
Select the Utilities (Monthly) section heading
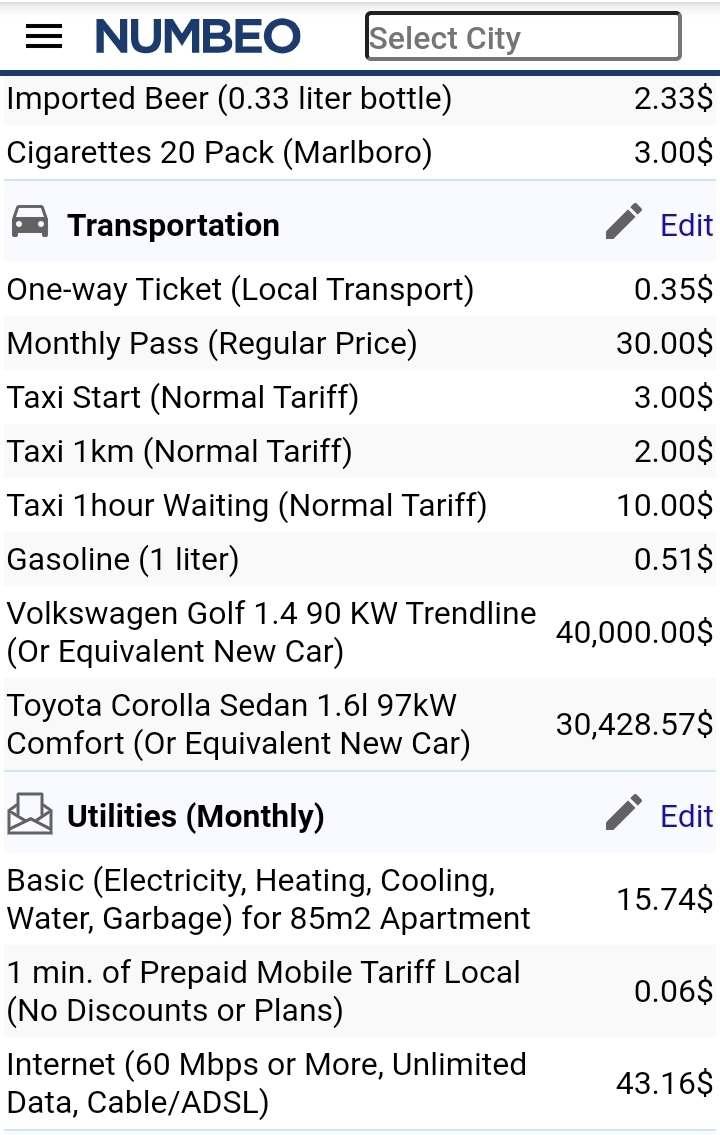195,817
